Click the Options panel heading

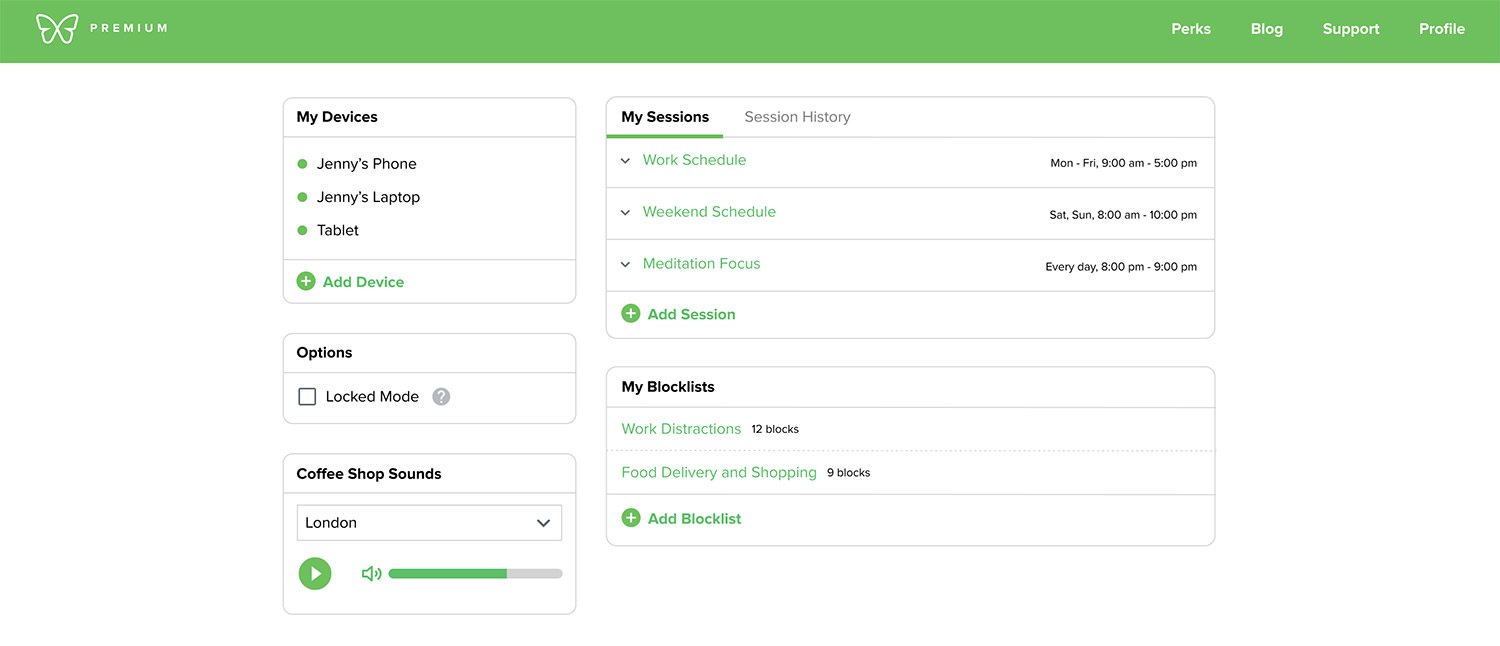[324, 353]
